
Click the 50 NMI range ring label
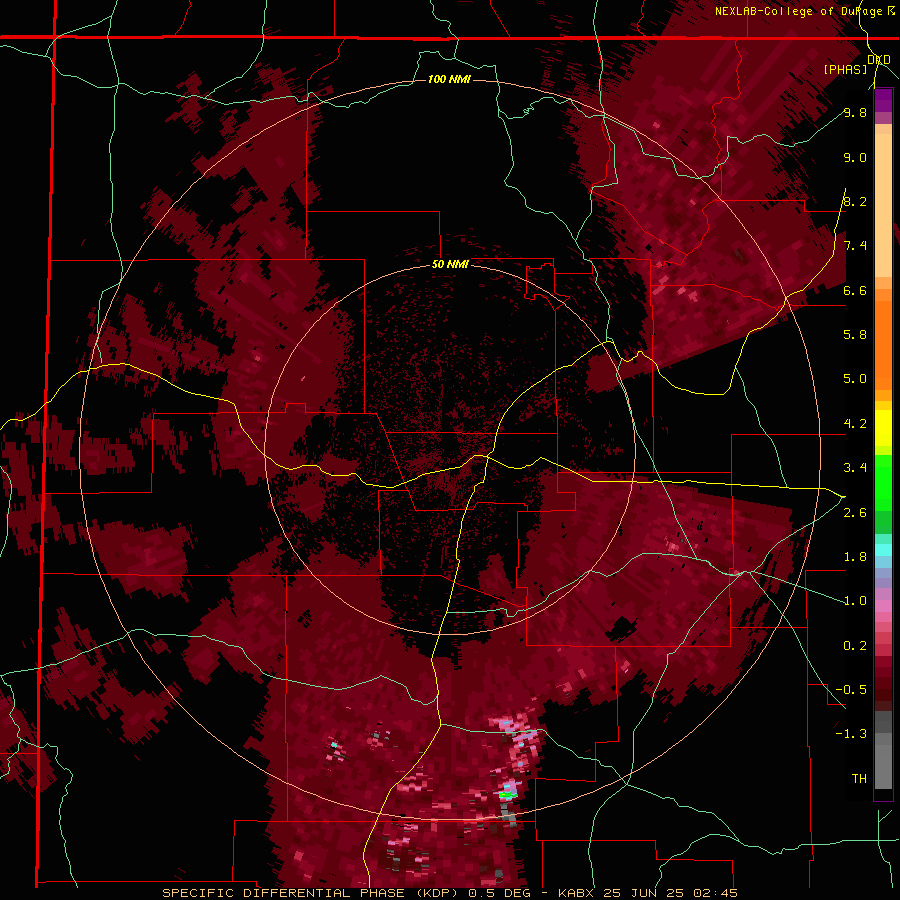tap(450, 265)
